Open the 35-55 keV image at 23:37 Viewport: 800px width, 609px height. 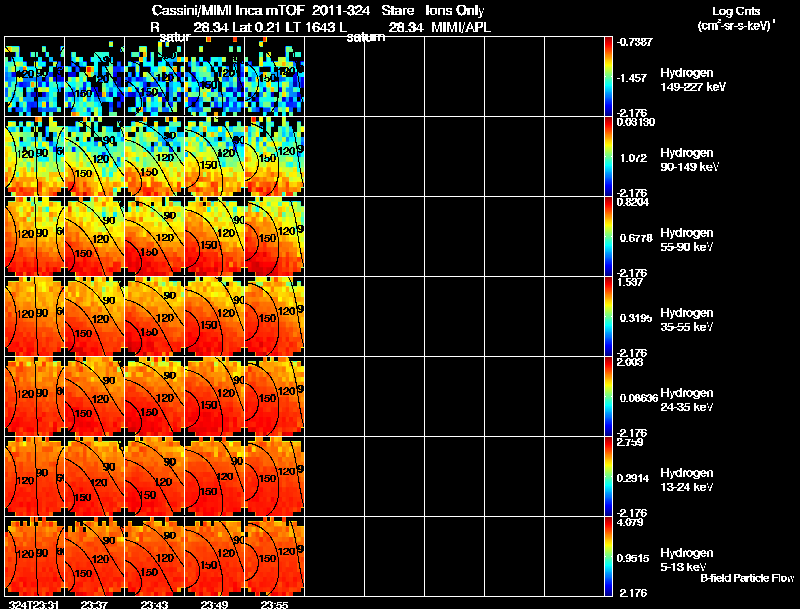(x=94, y=317)
